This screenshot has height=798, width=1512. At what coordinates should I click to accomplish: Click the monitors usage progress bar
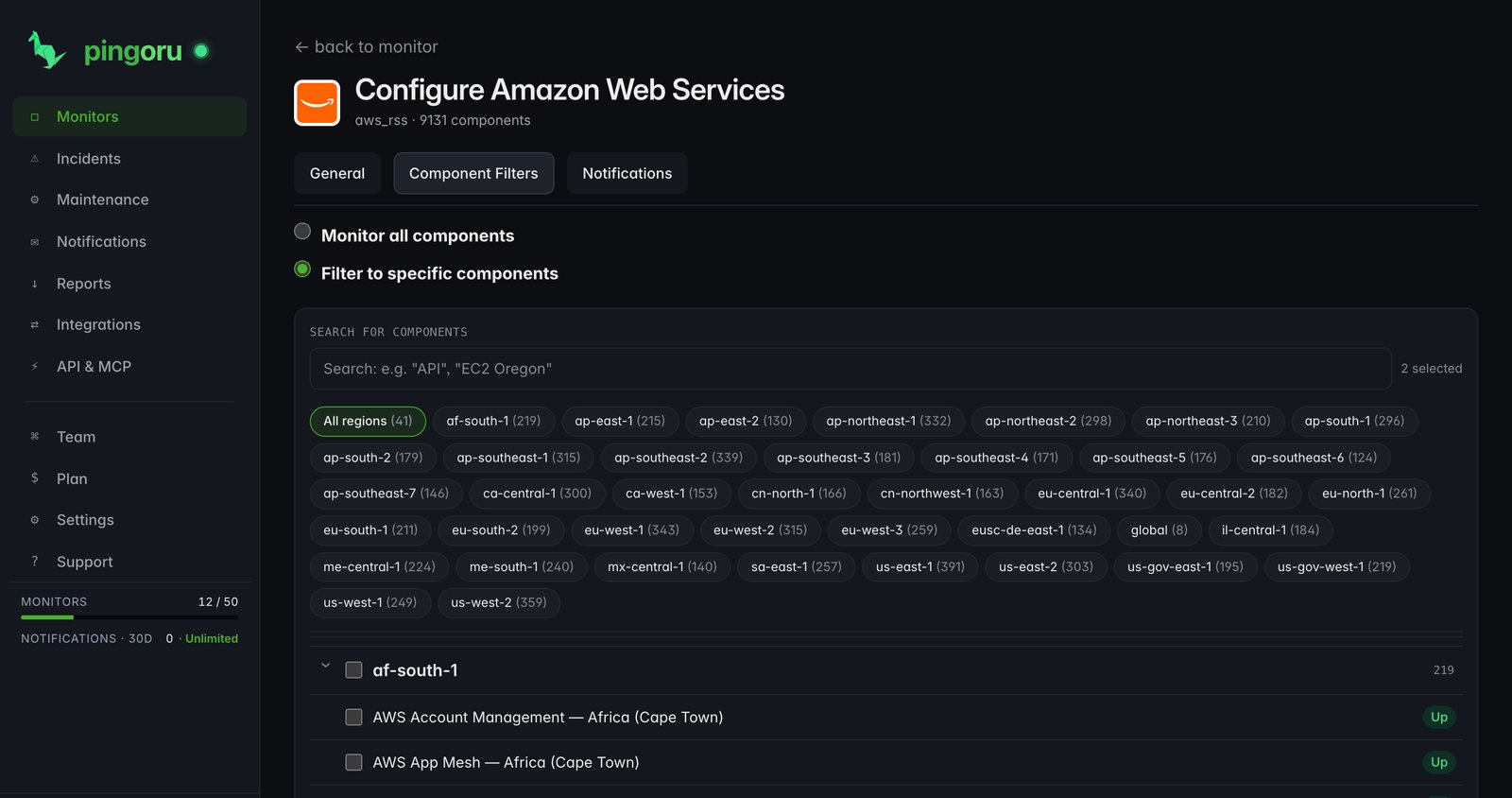tap(129, 617)
